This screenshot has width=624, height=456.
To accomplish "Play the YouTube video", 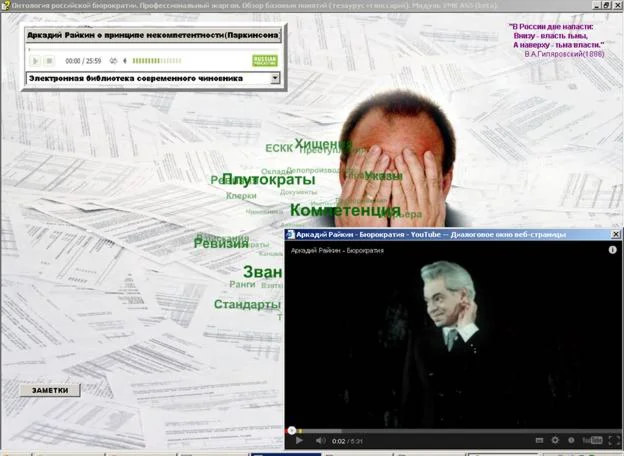I will (x=299, y=440).
